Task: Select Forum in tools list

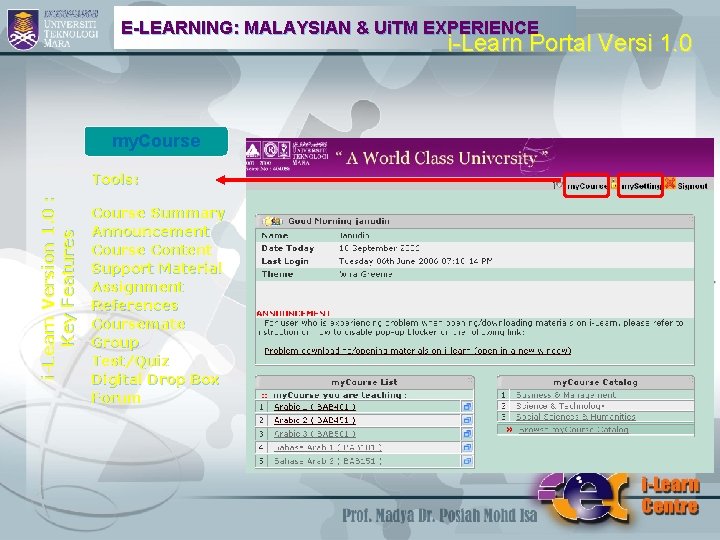Action: pos(116,398)
